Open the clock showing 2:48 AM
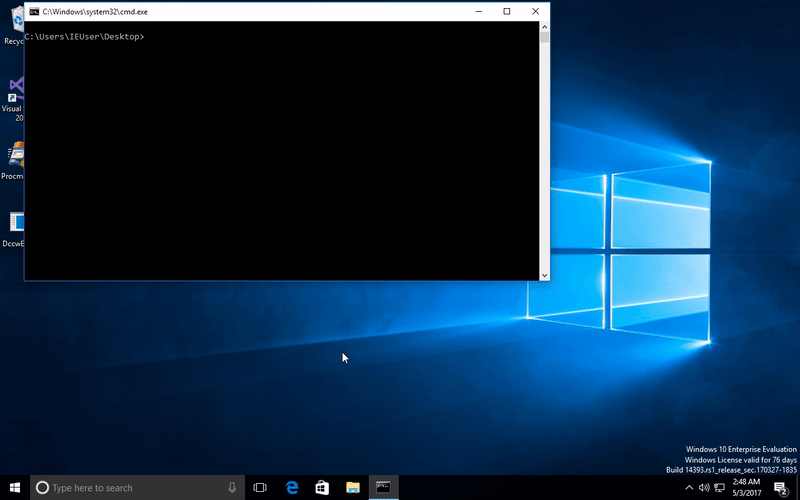The width and height of the screenshot is (800, 500). [x=746, y=488]
